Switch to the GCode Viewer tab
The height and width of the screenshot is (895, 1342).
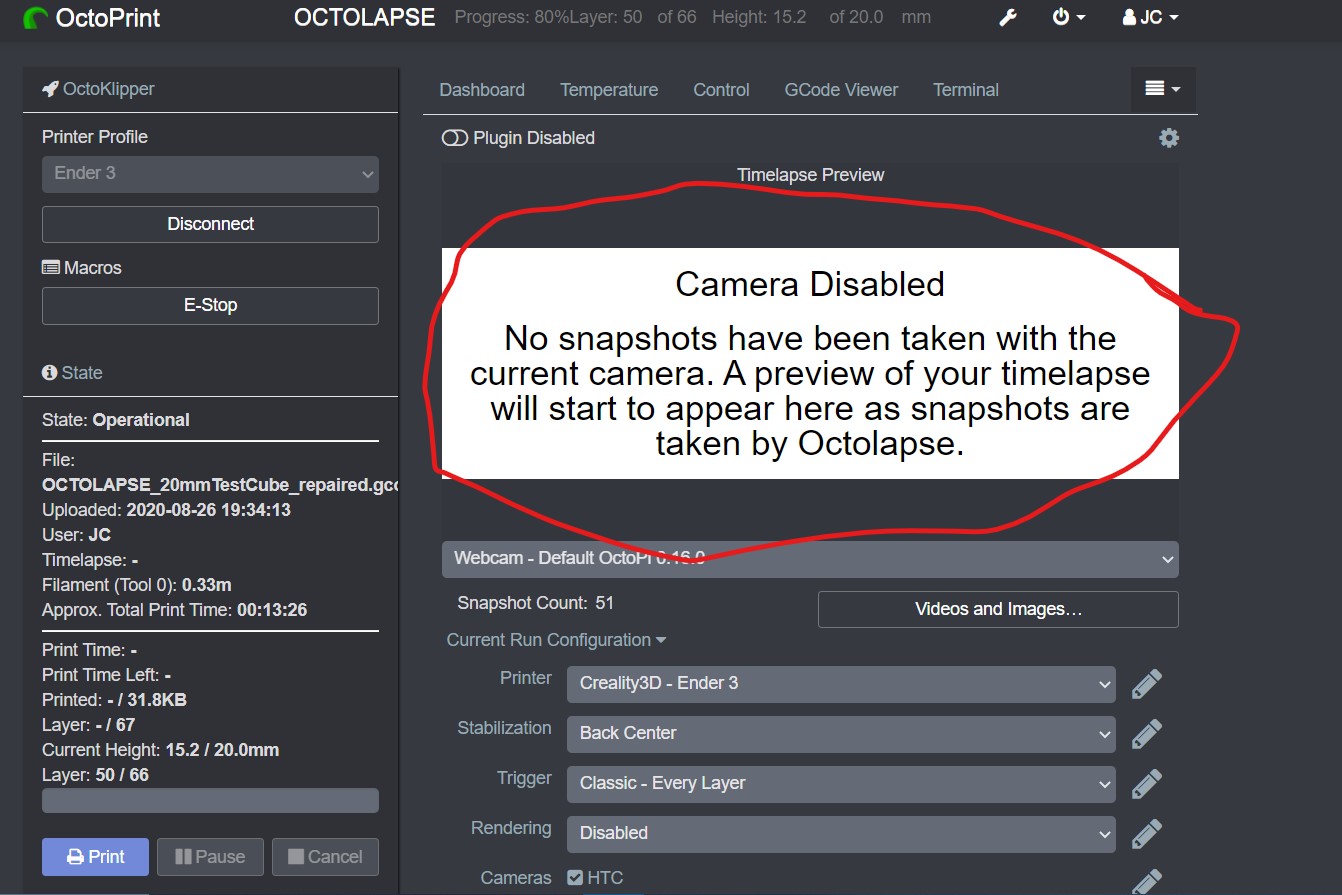pos(841,89)
